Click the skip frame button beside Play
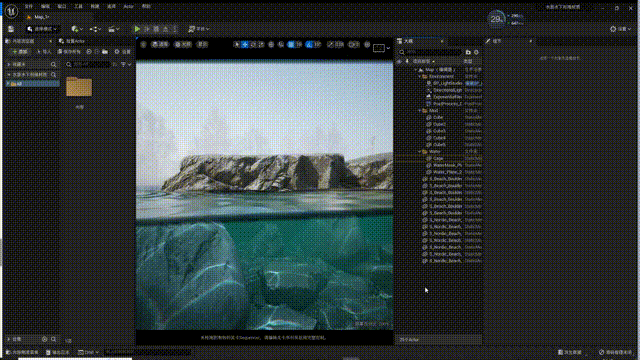640x360 pixels. click(147, 29)
